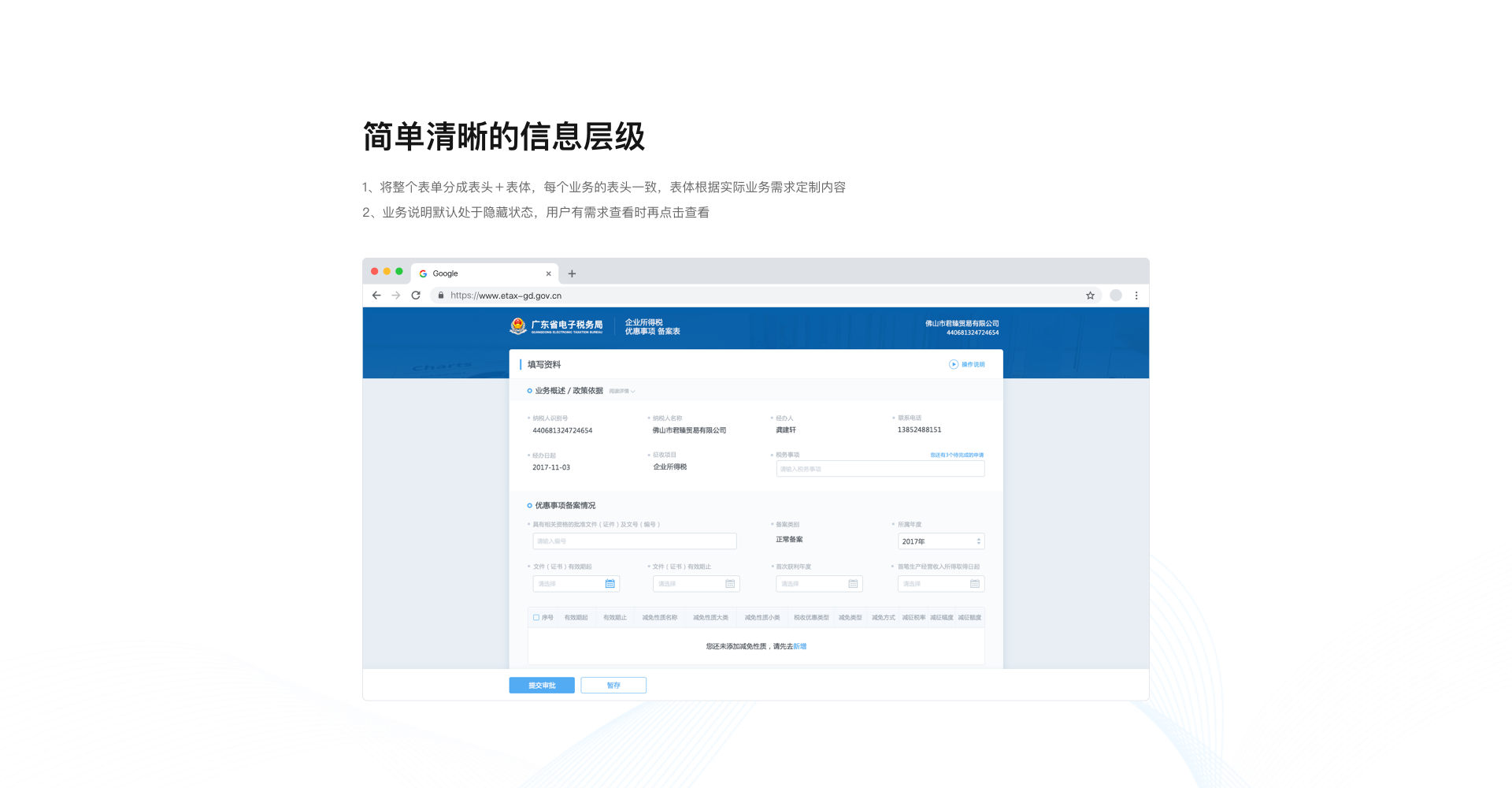Close the Google tab
The image size is (1512, 788).
coord(548,273)
